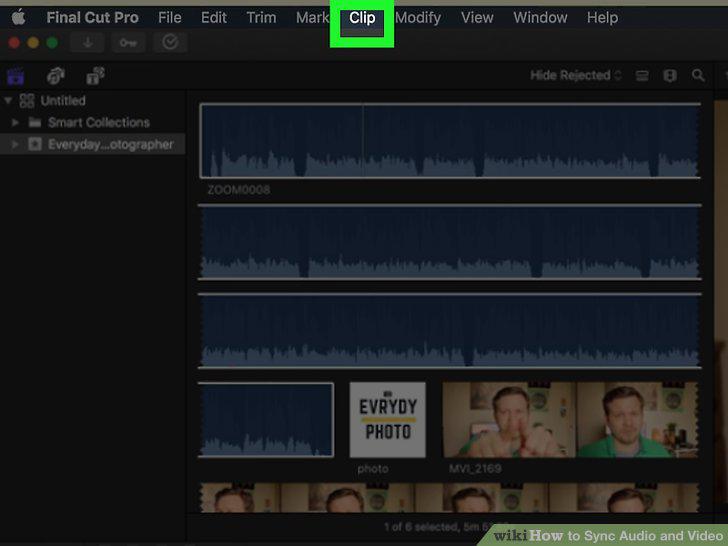728x546 pixels.
Task: Click the Background Tasks checkmark button
Action: (170, 43)
